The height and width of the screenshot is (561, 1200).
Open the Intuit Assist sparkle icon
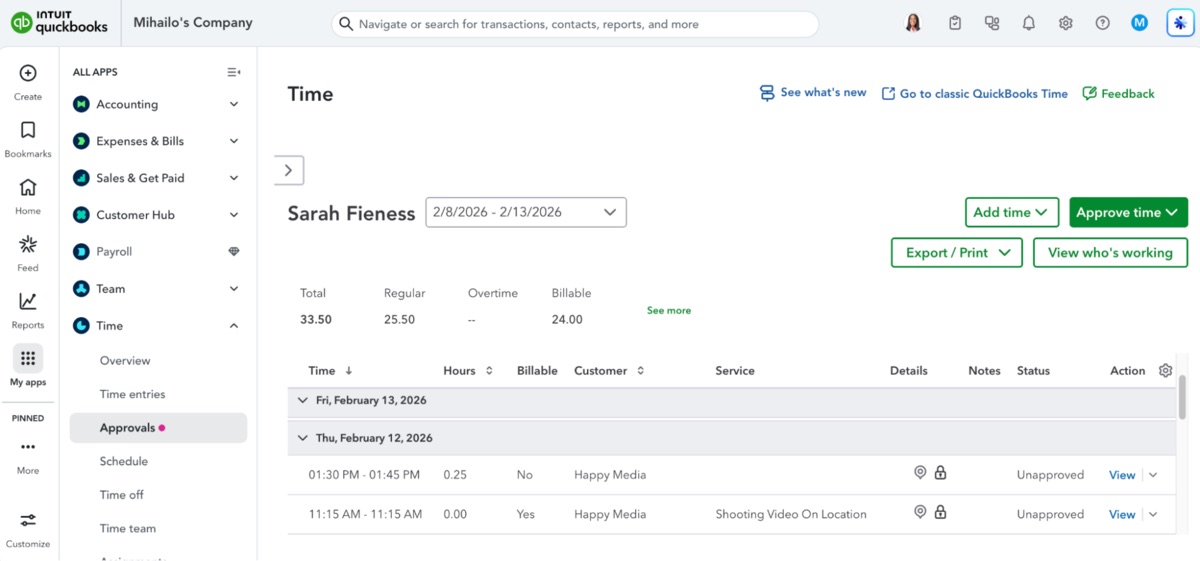[1180, 23]
